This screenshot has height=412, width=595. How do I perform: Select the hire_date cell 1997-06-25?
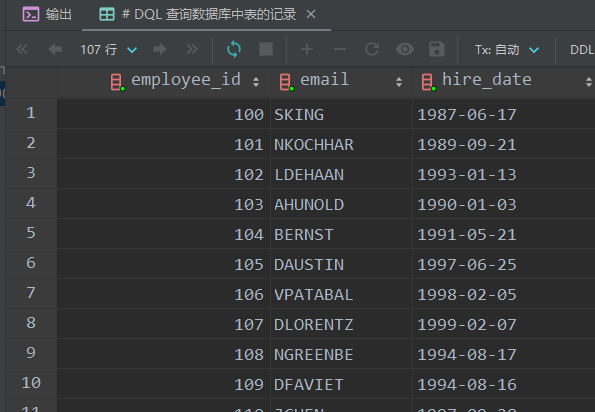pyautogui.click(x=504, y=264)
